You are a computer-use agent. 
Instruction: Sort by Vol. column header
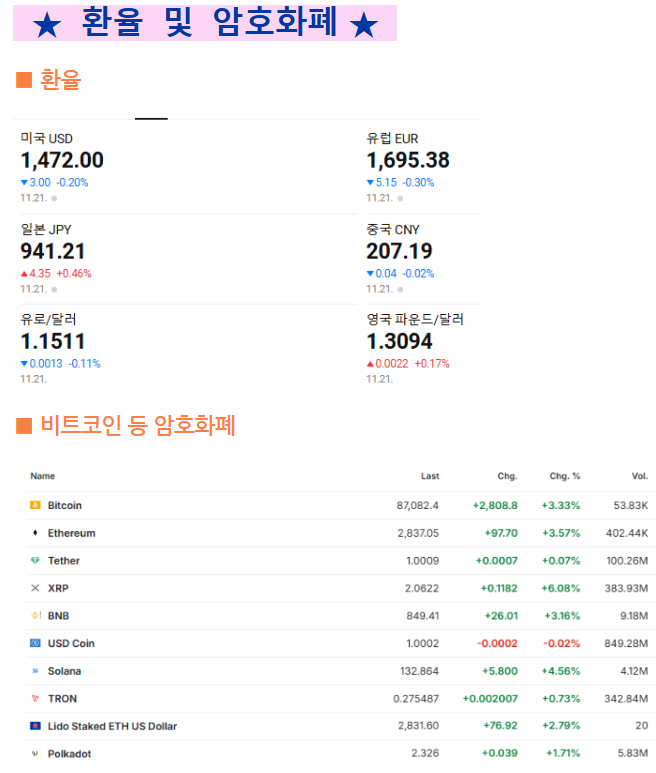tap(639, 476)
